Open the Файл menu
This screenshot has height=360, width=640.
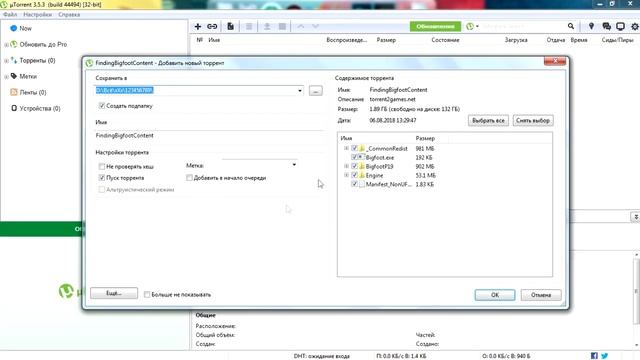(10, 15)
